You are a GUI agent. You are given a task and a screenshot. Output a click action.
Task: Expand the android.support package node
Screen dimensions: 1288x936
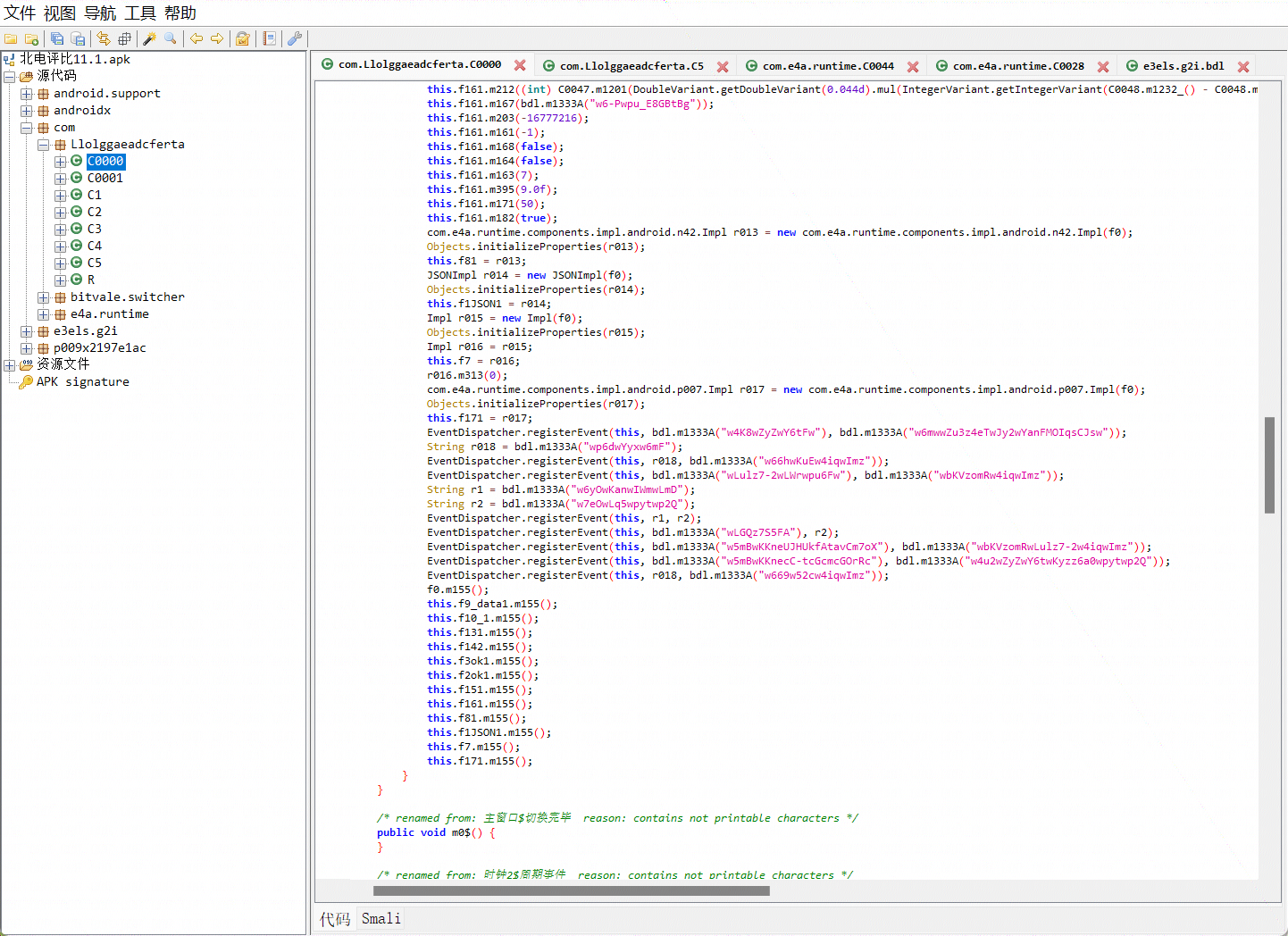(x=27, y=94)
